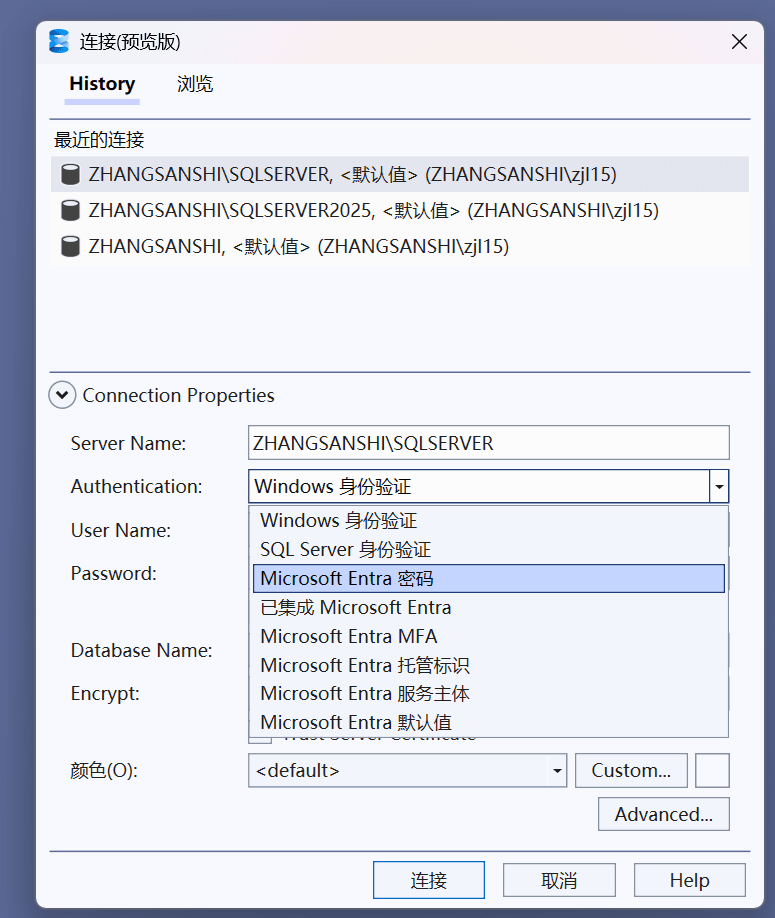Choose Microsoft Entra 服务主体 option
775x918 pixels.
[x=489, y=694]
